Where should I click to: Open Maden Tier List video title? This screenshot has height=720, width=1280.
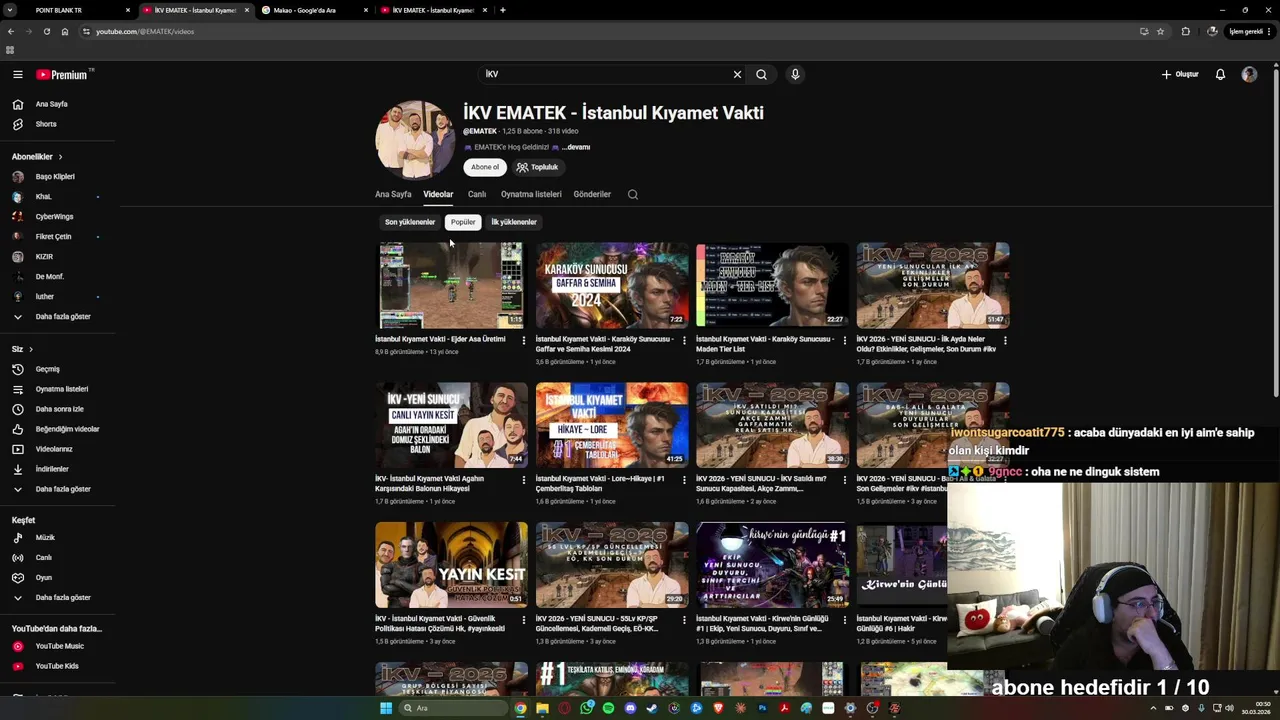click(x=764, y=343)
